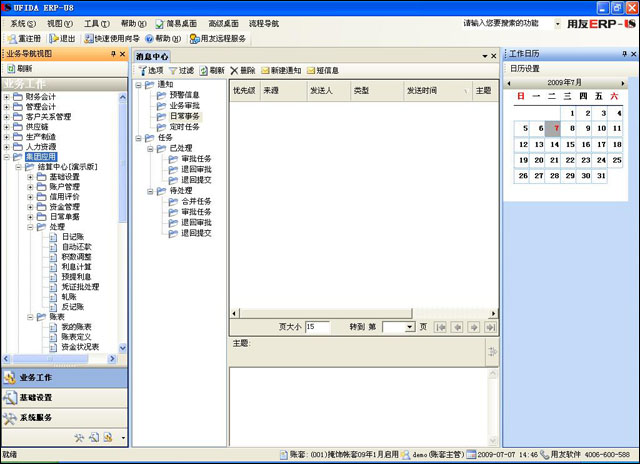Click the 新建通知 envelope icon
Screen dimensions: 640x464
point(265,71)
